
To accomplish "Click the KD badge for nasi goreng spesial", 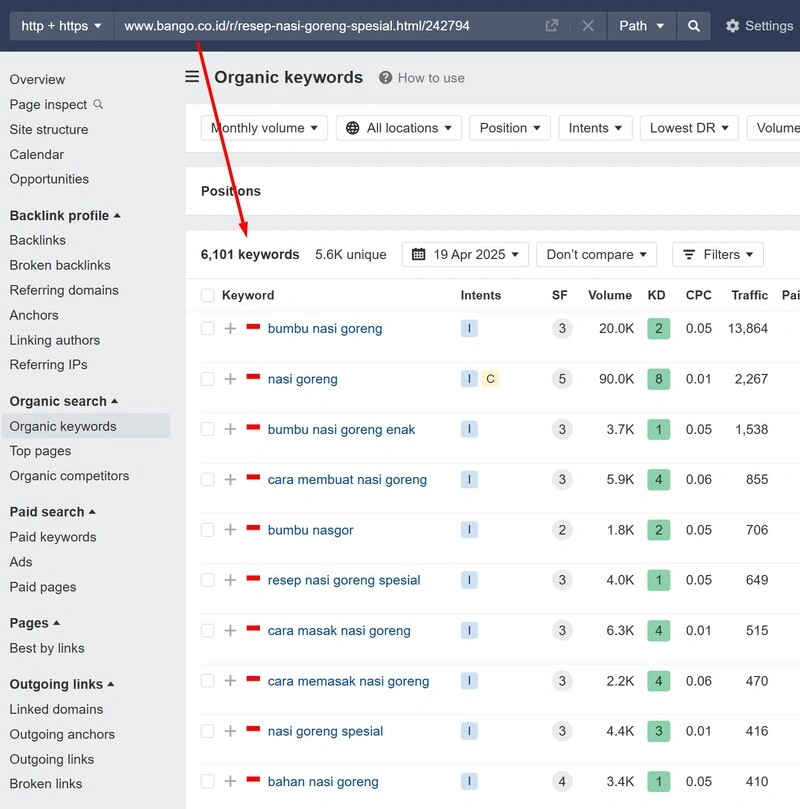I will click(659, 731).
